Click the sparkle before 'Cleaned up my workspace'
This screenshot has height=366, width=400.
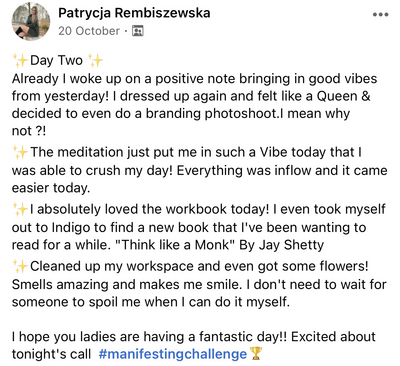tap(20, 267)
